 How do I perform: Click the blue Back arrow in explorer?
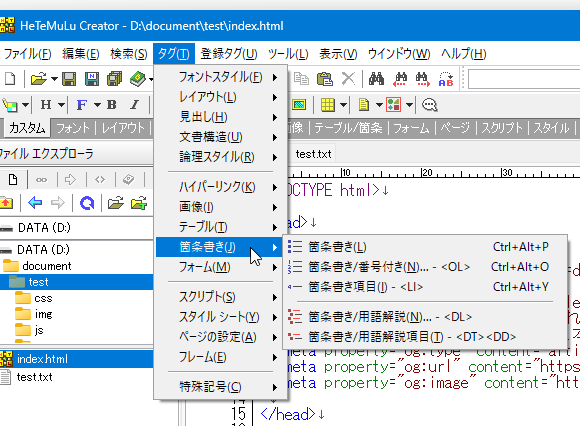click(x=35, y=203)
